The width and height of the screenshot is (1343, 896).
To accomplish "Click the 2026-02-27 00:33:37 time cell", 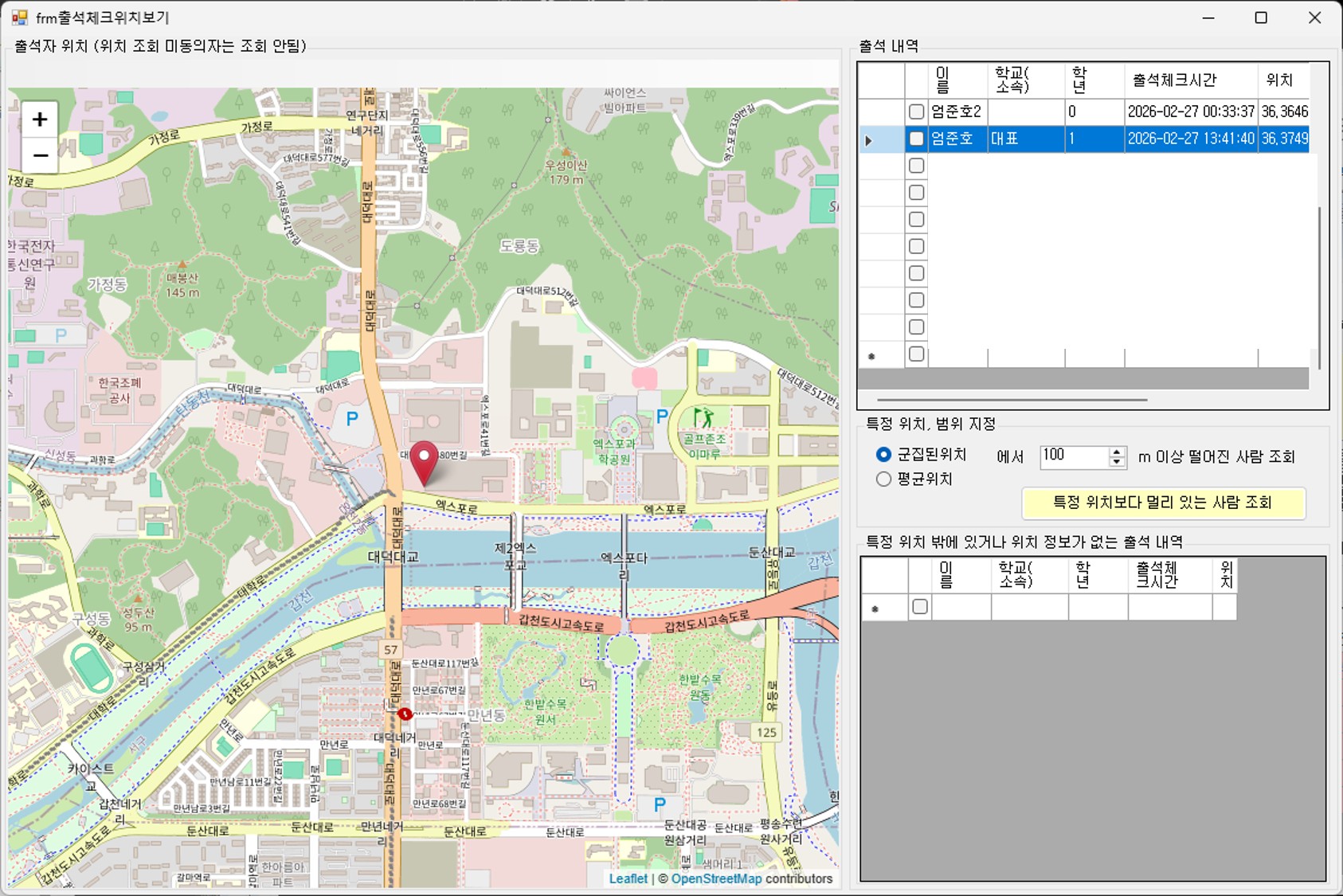I will 1191,112.
